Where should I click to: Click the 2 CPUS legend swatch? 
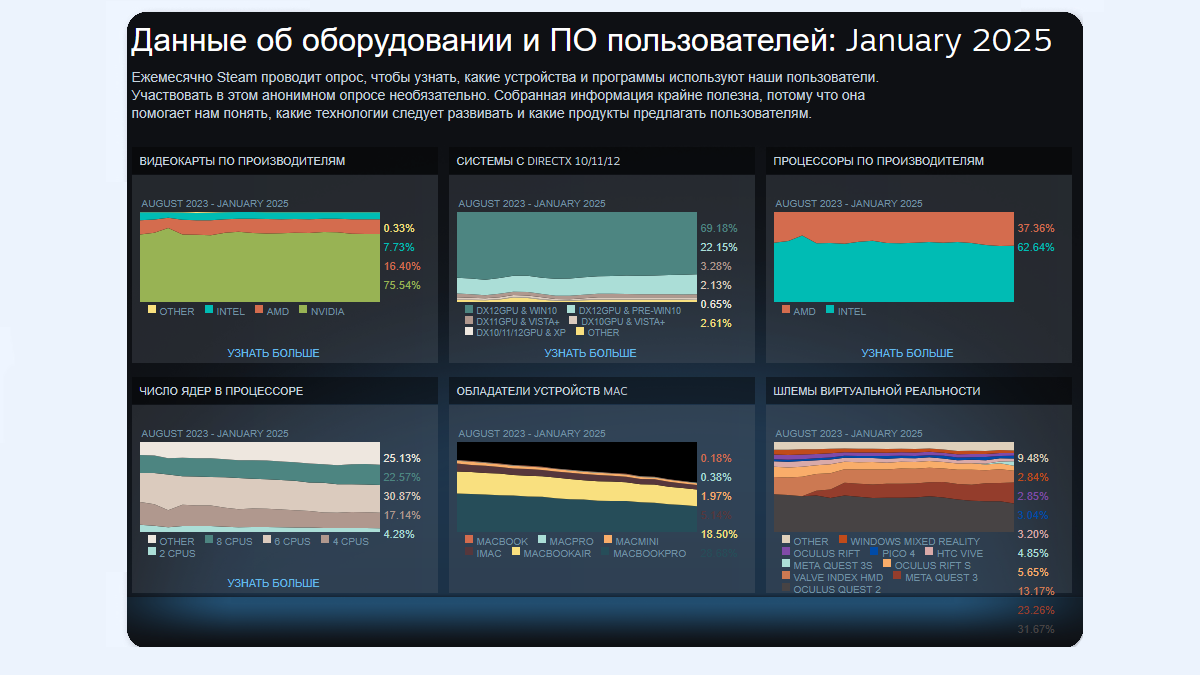pos(151,552)
